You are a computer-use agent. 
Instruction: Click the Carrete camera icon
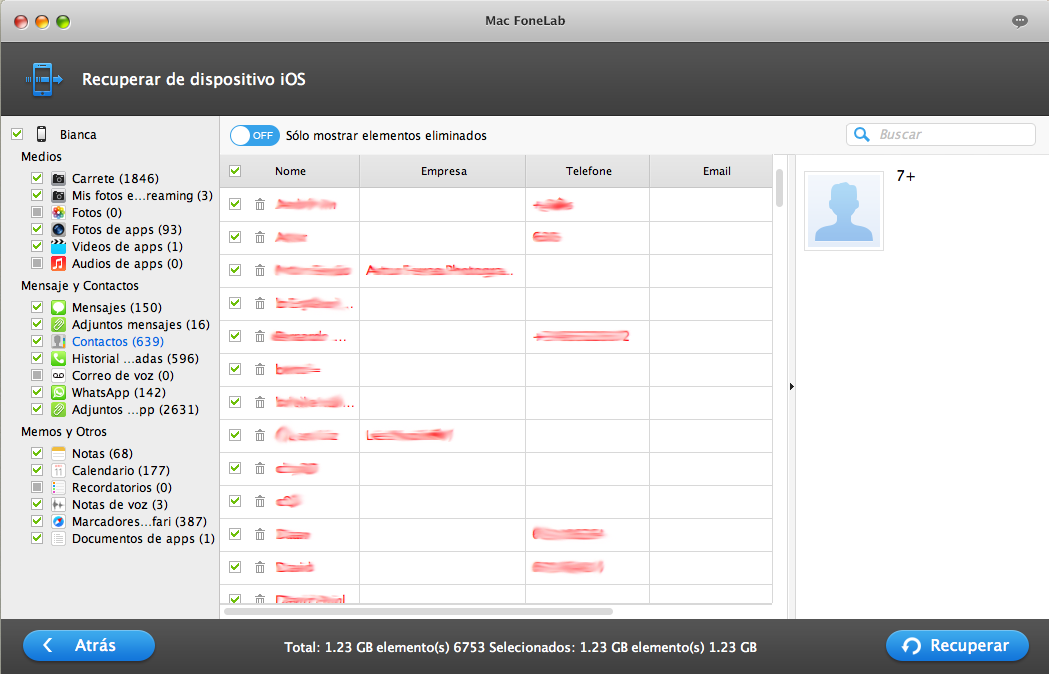59,179
